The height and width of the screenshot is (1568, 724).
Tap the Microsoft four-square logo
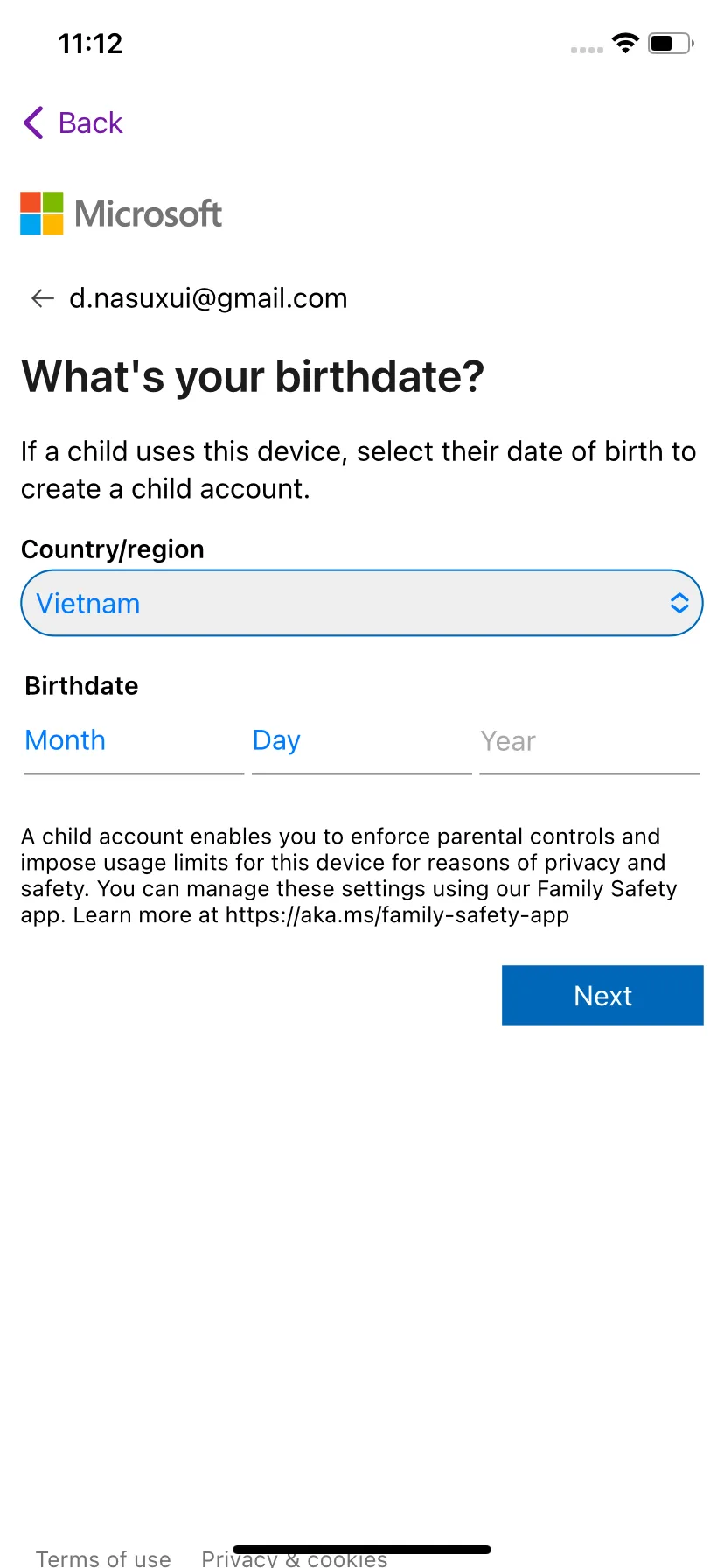coord(42,213)
